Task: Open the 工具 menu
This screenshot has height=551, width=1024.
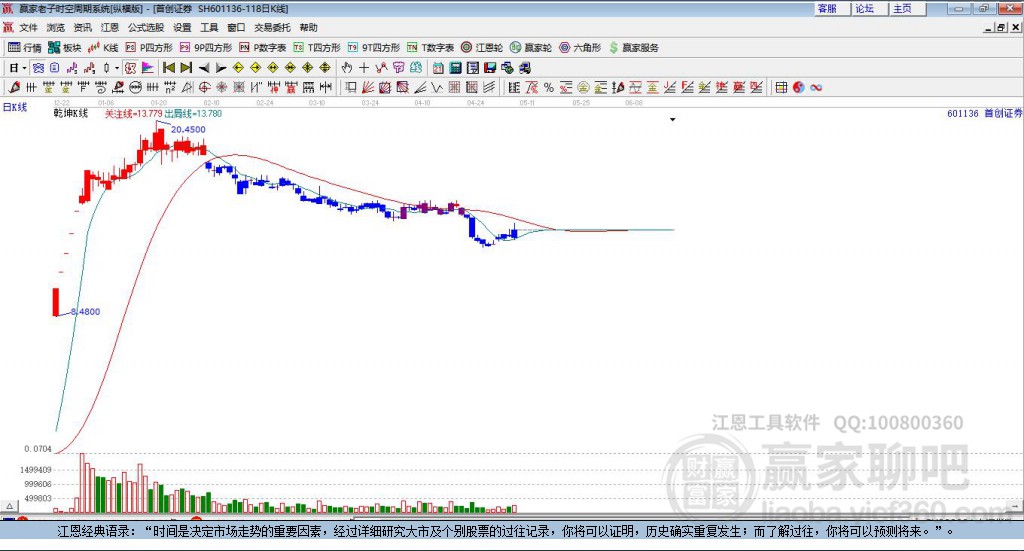Action: click(x=209, y=27)
